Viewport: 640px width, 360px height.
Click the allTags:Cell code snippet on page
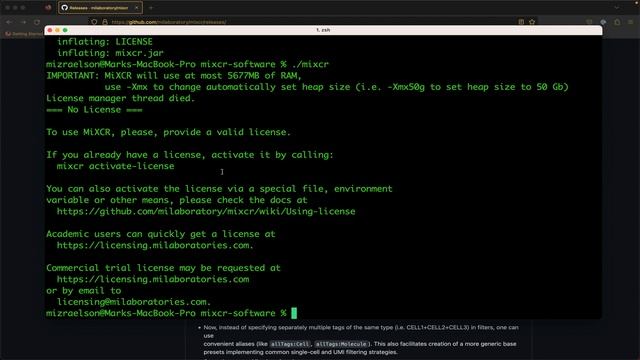pos(290,344)
